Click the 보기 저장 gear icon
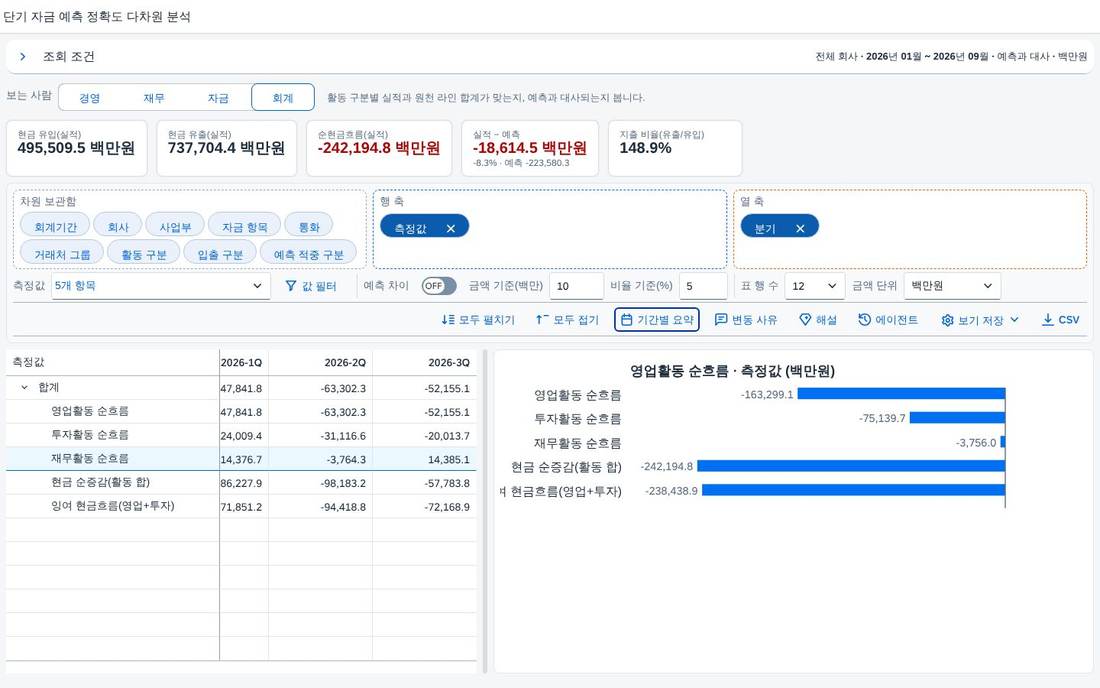Viewport: 1100px width, 688px height. click(x=947, y=321)
